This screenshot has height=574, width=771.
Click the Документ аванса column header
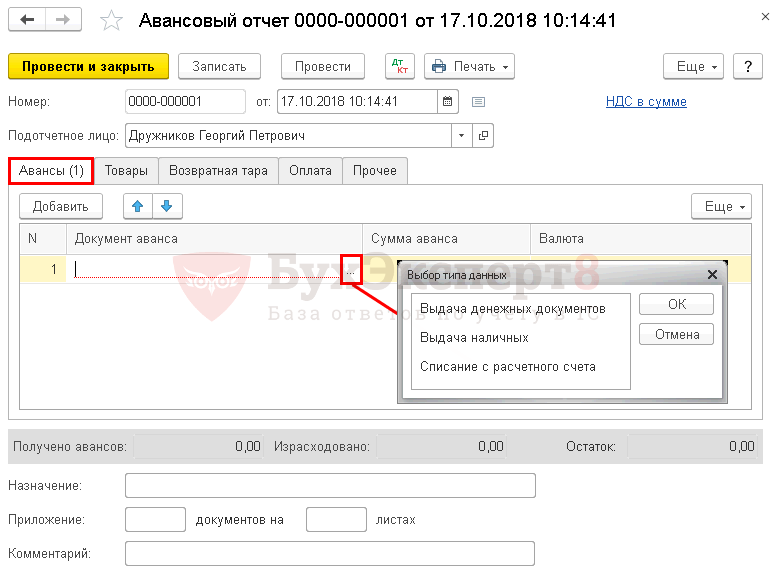214,239
